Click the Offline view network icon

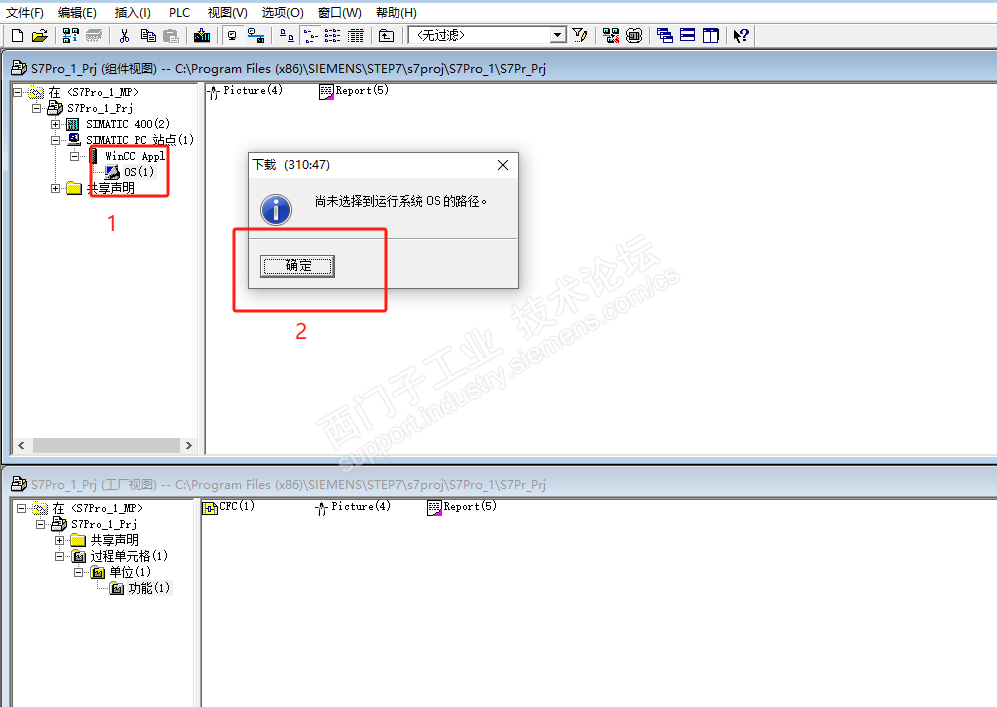point(256,36)
